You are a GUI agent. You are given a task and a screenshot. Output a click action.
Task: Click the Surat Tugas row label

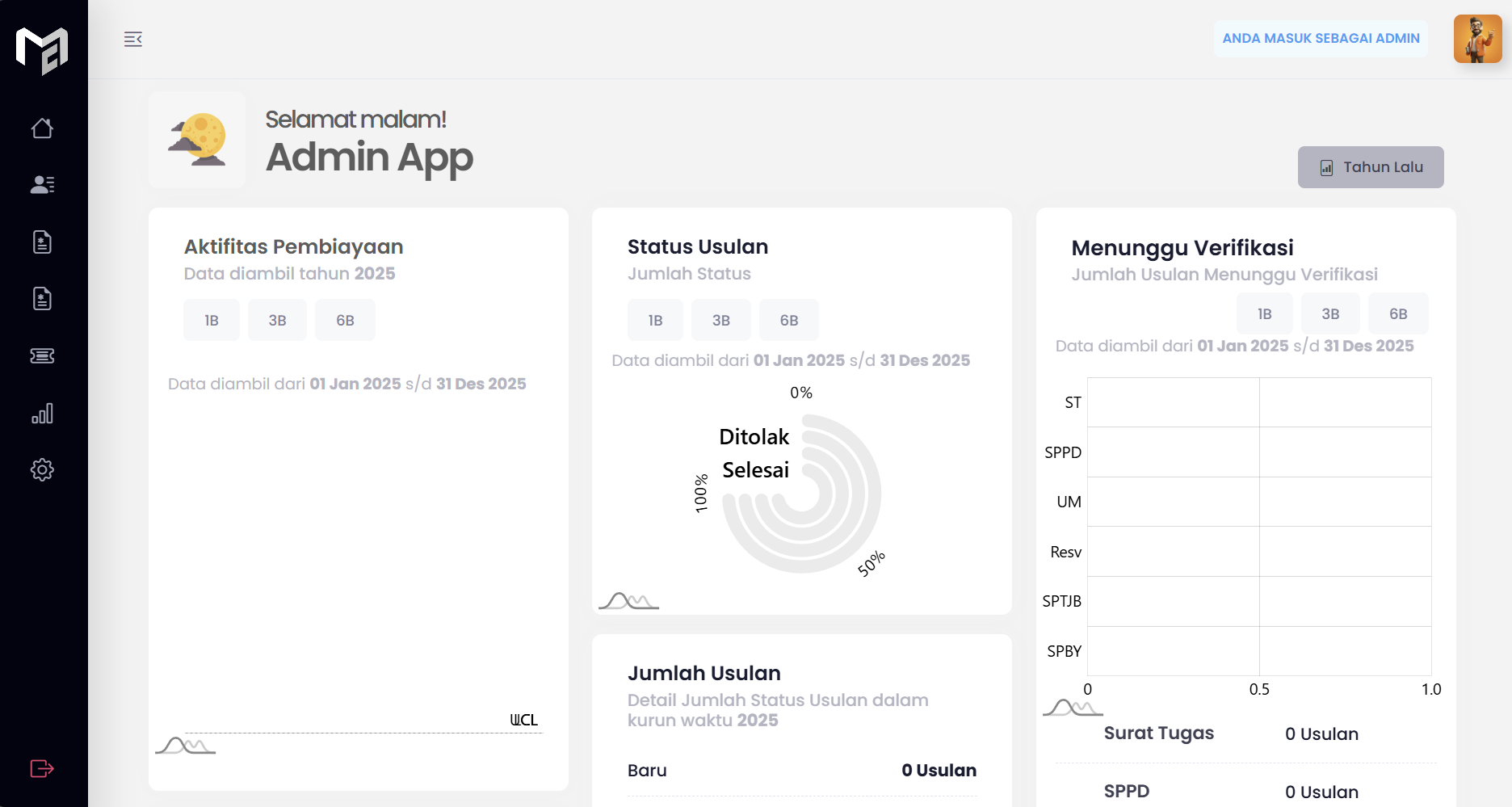[x=1159, y=733]
